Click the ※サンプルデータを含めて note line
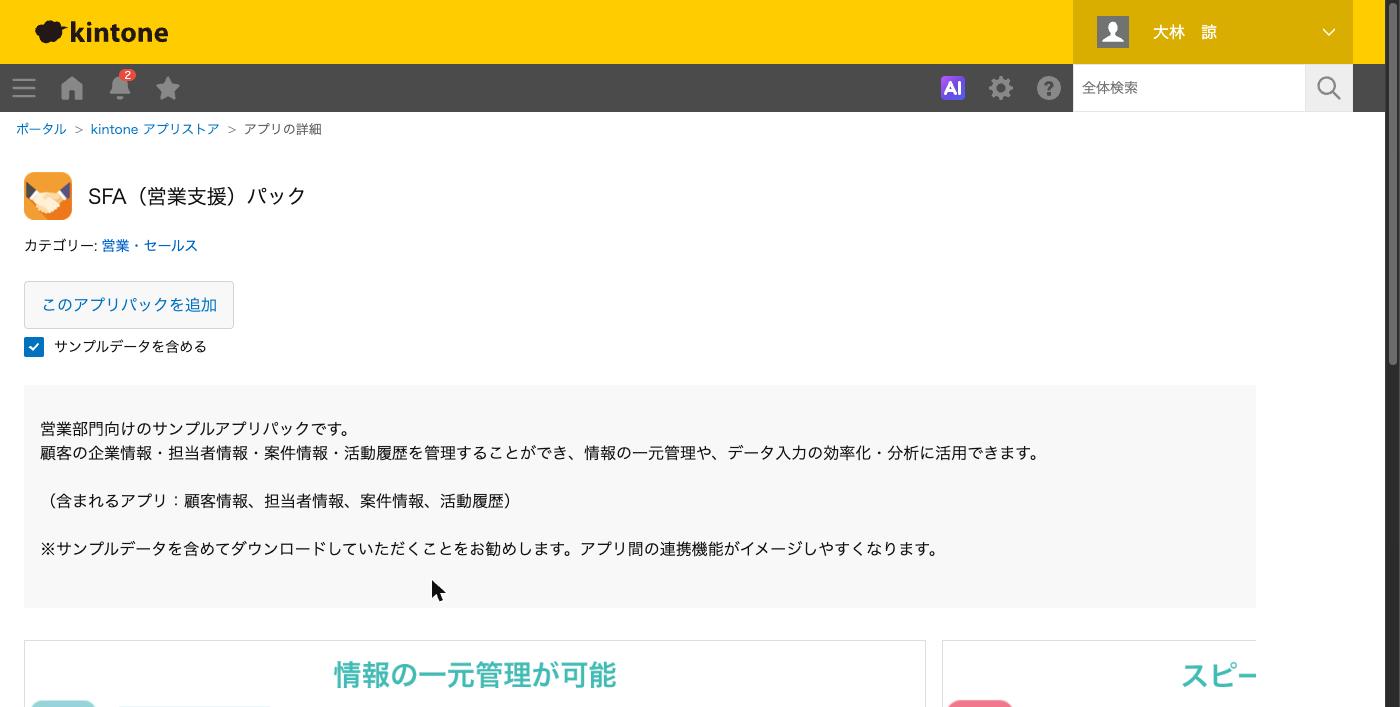Image resolution: width=1400 pixels, height=707 pixels. click(x=490, y=549)
